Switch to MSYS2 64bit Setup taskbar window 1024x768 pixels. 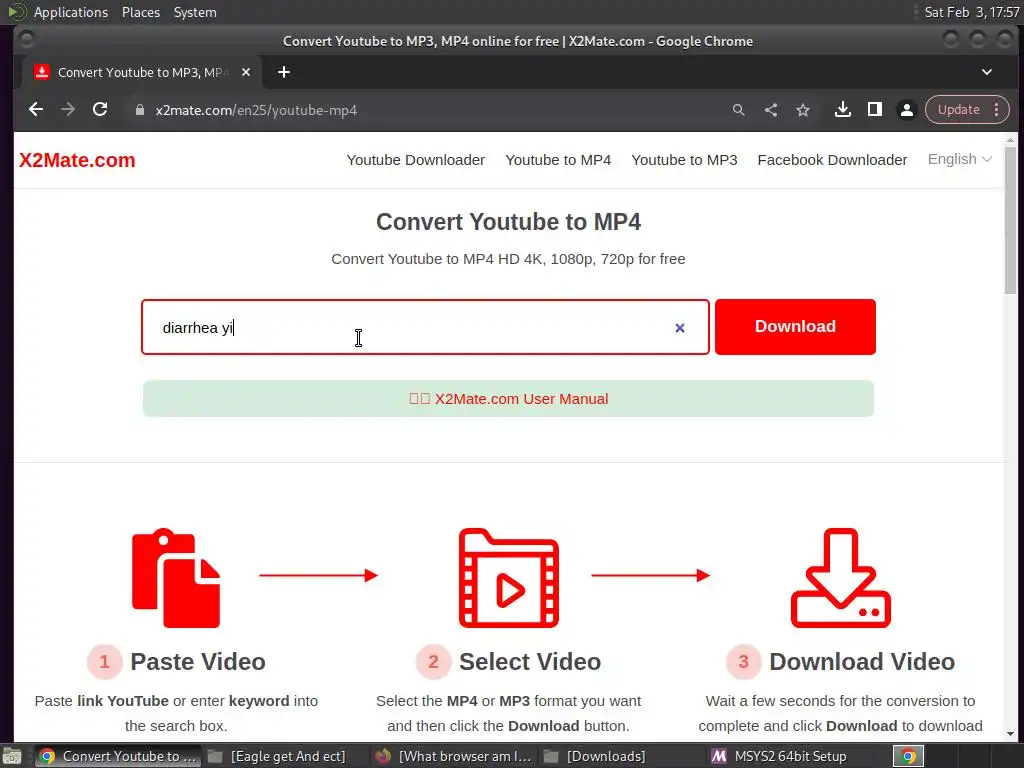(x=780, y=756)
